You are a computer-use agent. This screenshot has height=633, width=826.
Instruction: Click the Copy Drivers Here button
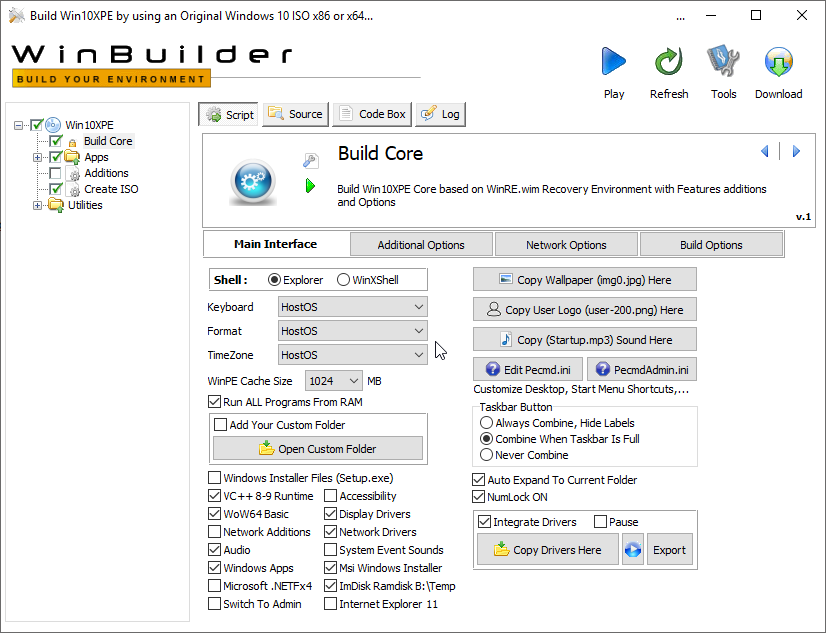[548, 550]
